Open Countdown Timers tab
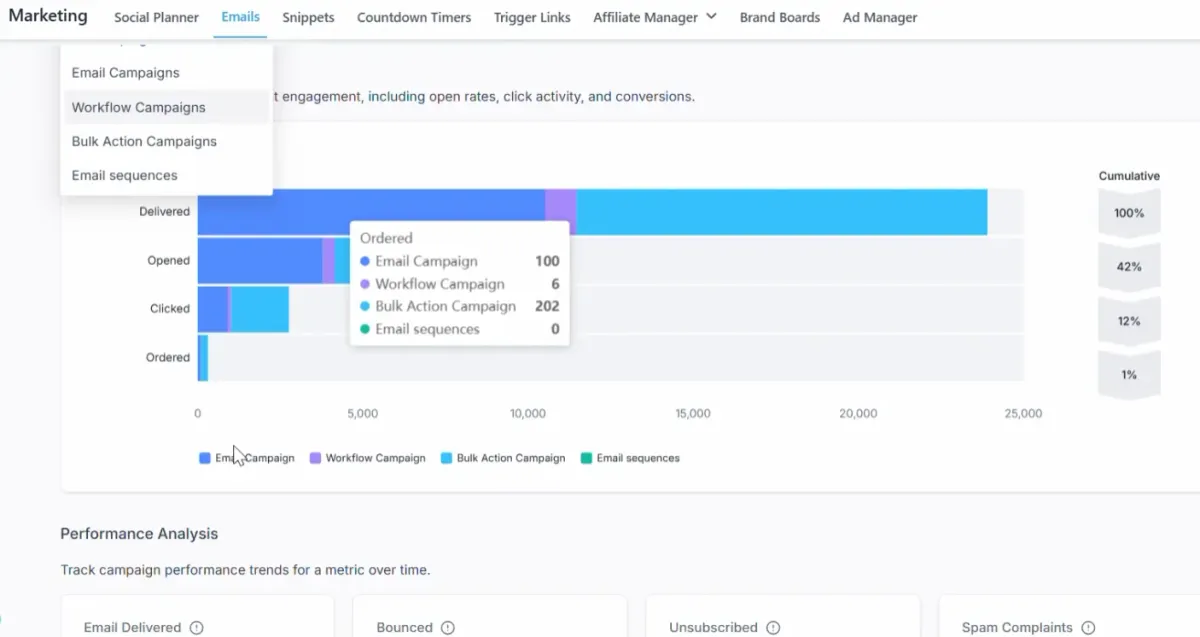 (414, 17)
